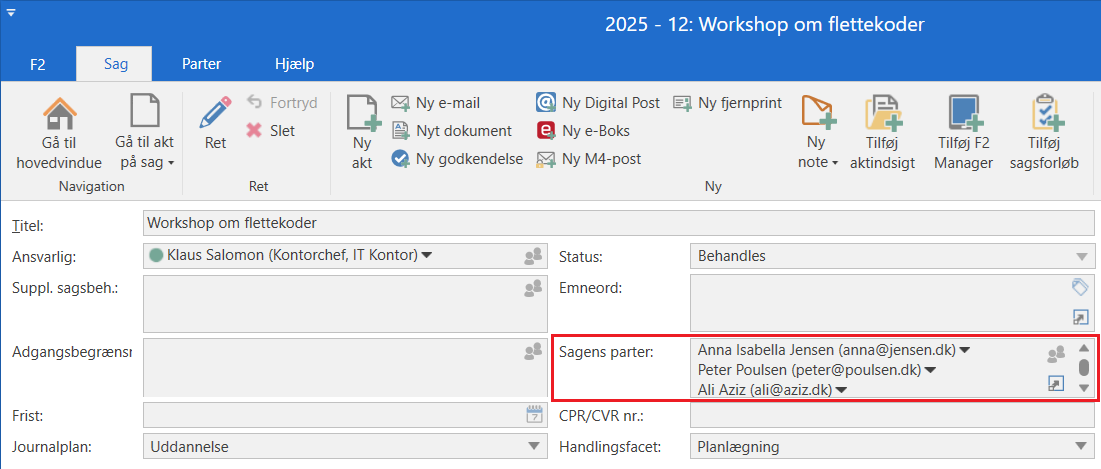1101x469 pixels.
Task: Click Ny Digital Post icon
Action: pos(547,103)
